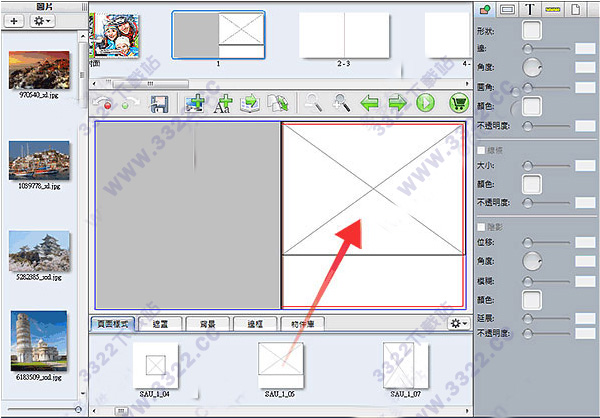600x418 pixels.
Task: Open the shapes properties tab icon
Action: click(x=485, y=9)
